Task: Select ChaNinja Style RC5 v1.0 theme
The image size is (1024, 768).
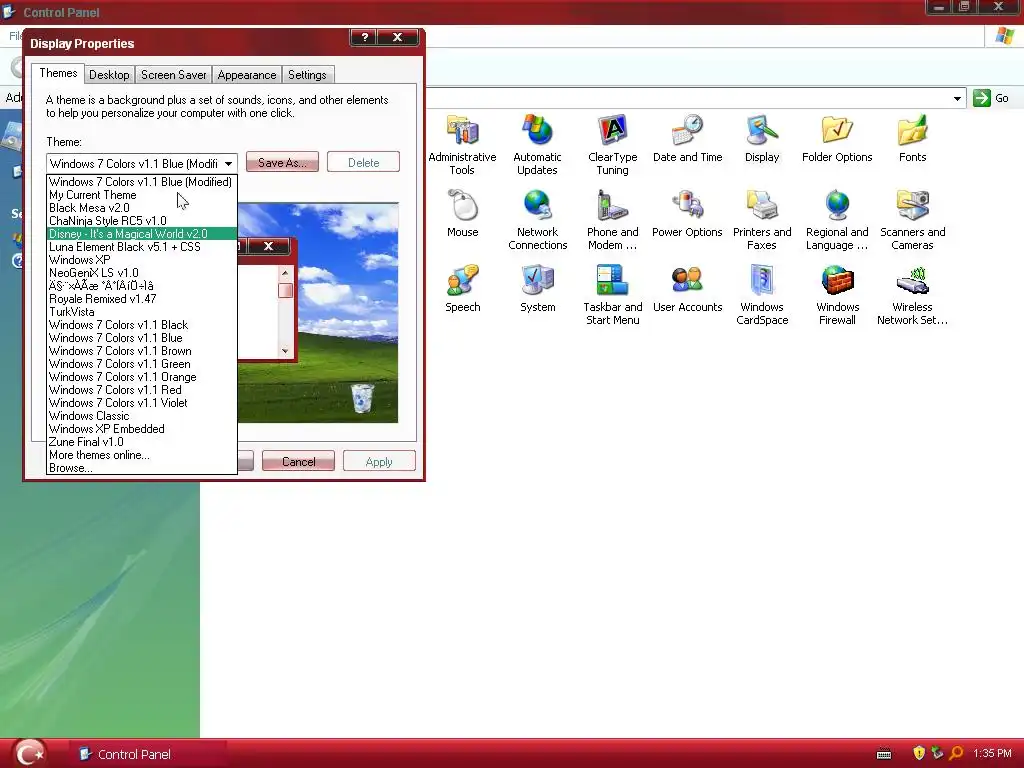Action: [x=141, y=221]
